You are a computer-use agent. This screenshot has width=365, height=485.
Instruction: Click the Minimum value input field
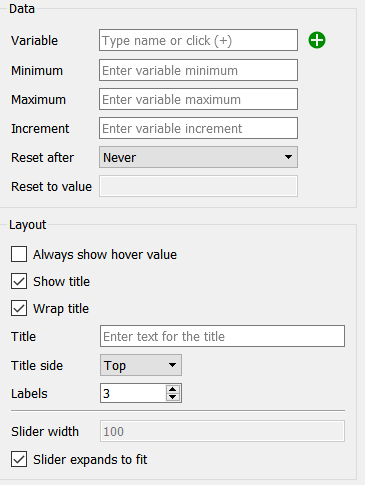pos(198,70)
